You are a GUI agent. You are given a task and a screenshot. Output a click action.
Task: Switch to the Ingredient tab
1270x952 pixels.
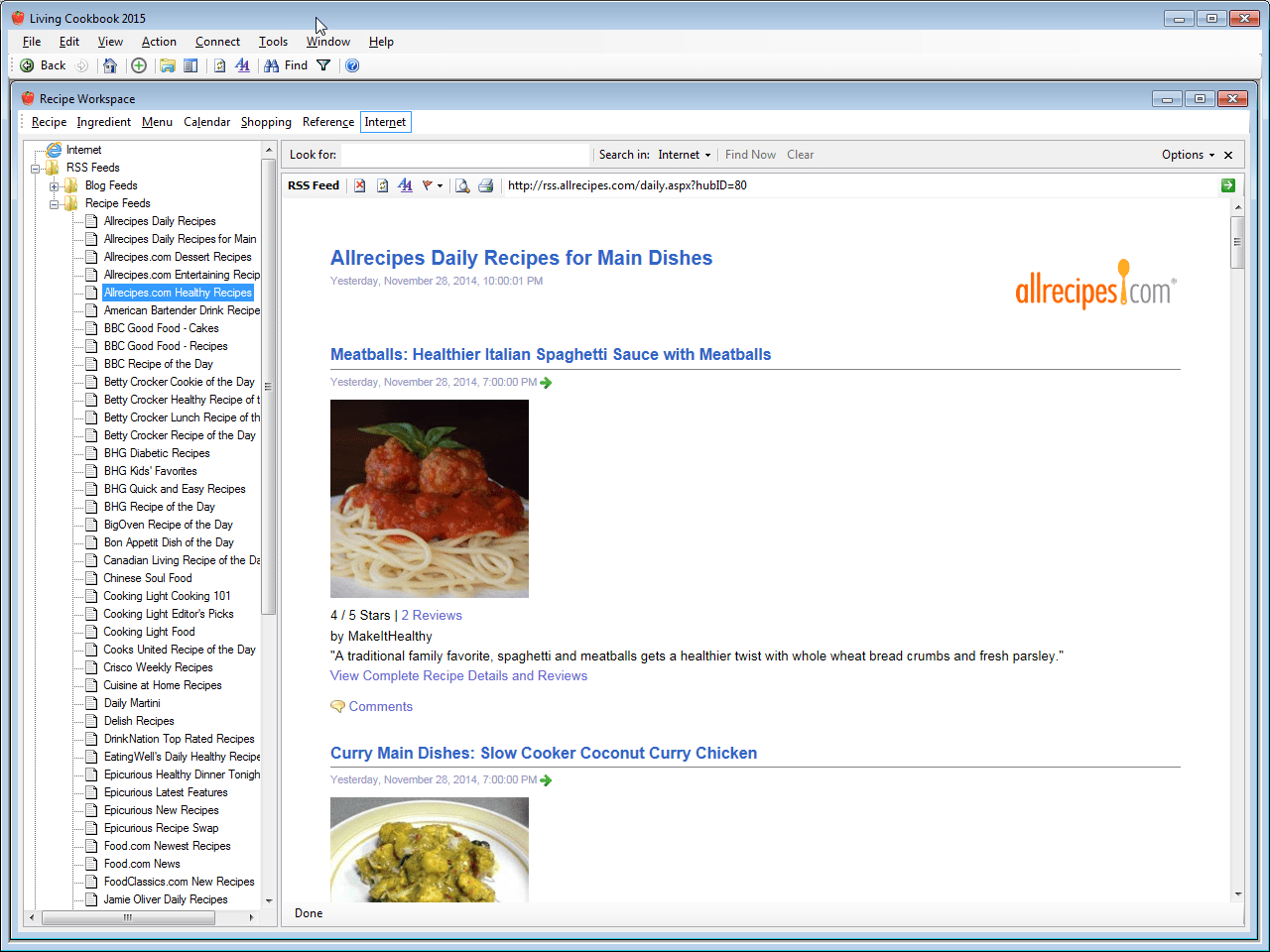coord(103,122)
